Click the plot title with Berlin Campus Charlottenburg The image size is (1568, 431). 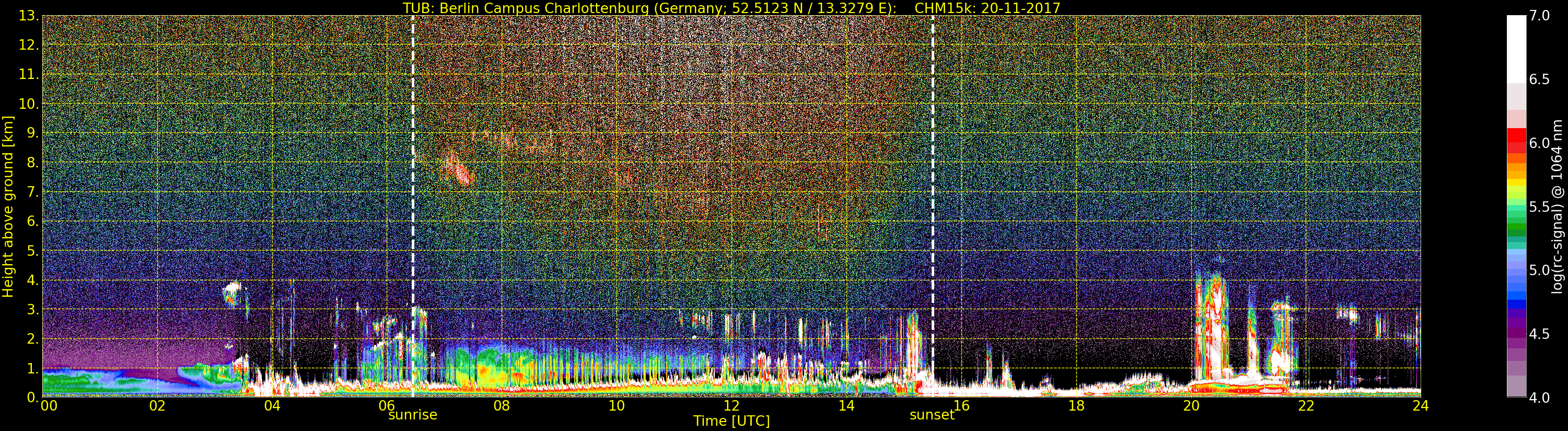[x=731, y=8]
